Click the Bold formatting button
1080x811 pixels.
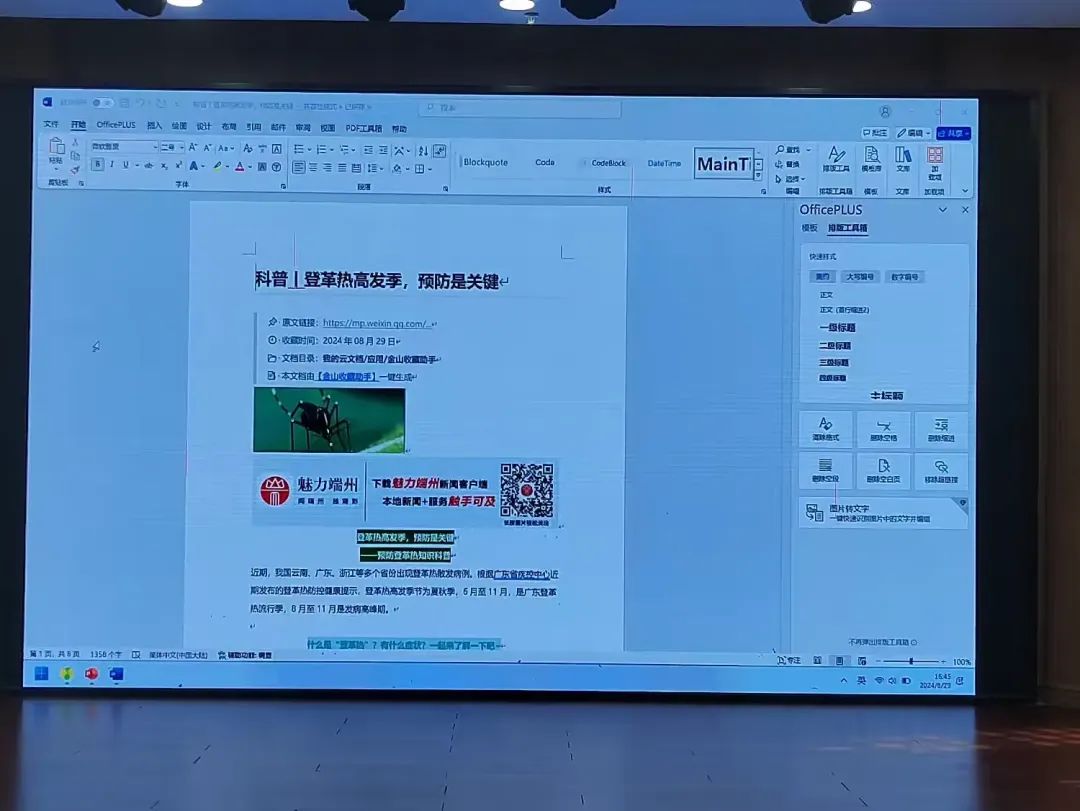point(98,166)
